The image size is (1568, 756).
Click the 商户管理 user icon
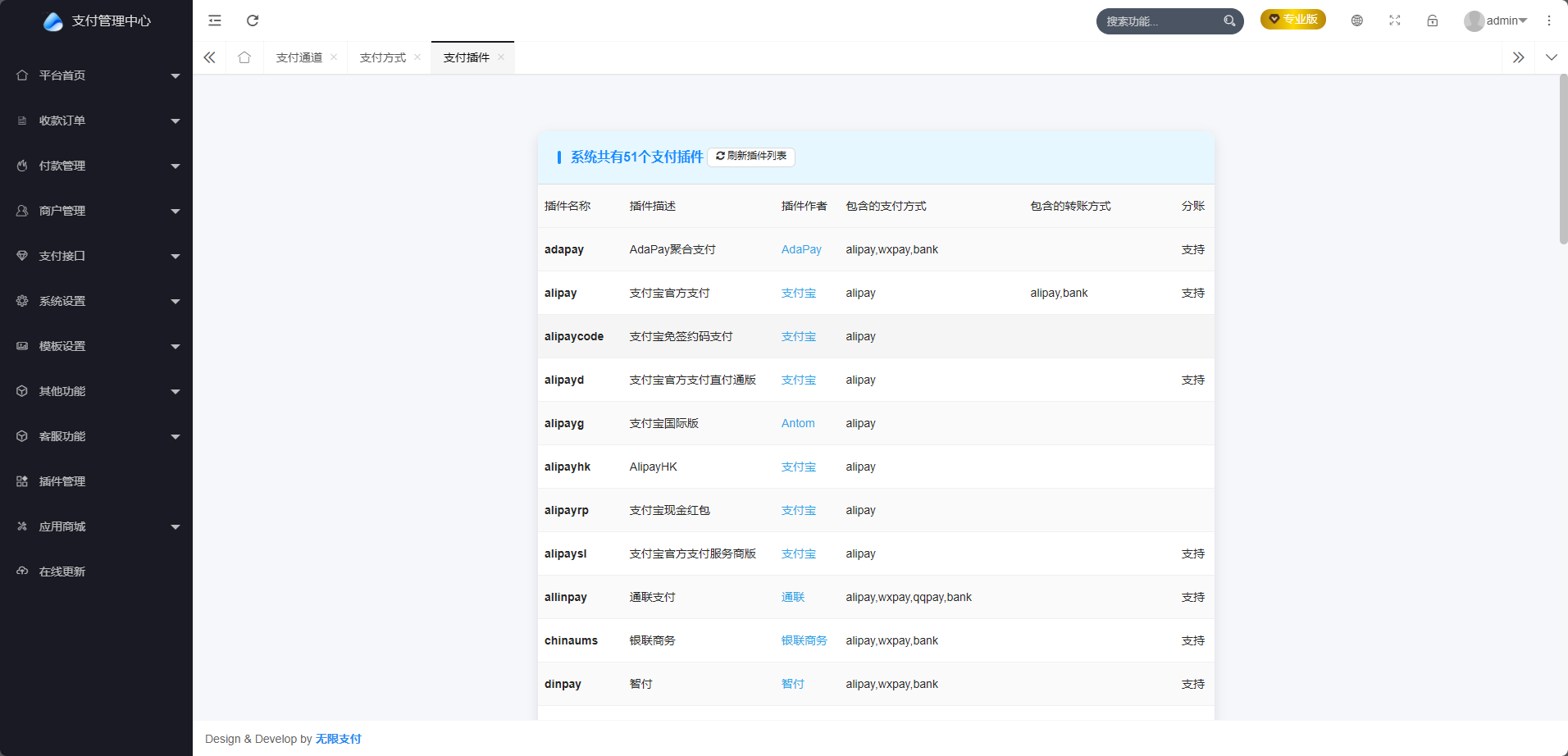coord(22,211)
